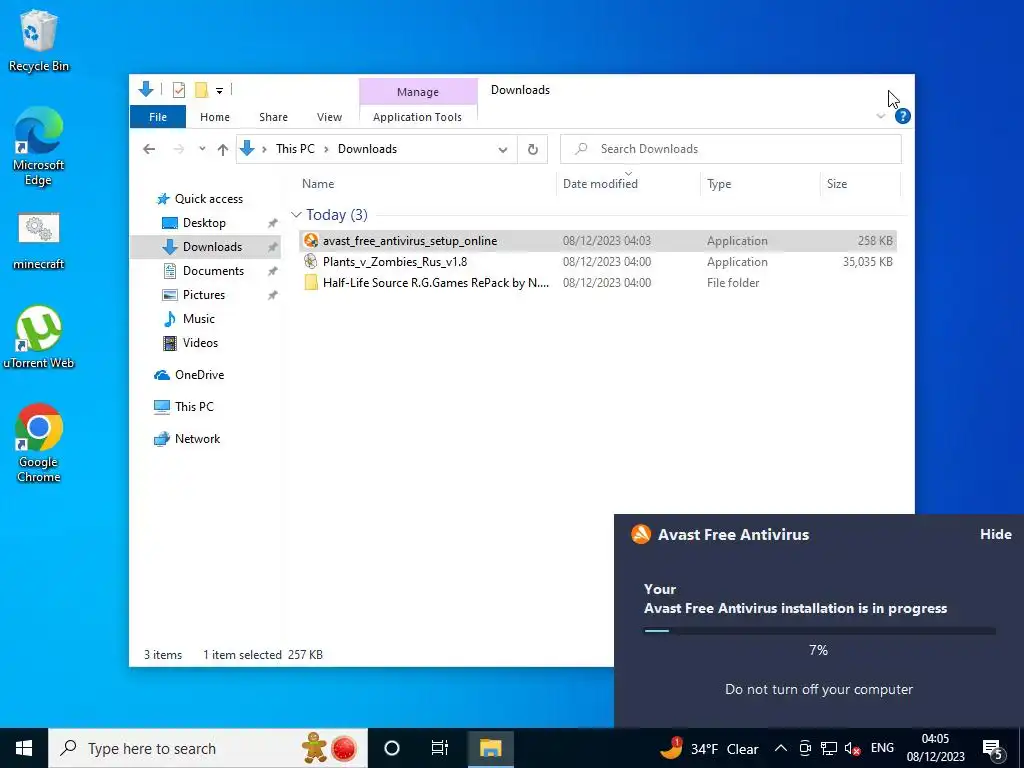The image size is (1024, 768).
Task: Select OneDrive in the navigation pane
Action: point(199,375)
